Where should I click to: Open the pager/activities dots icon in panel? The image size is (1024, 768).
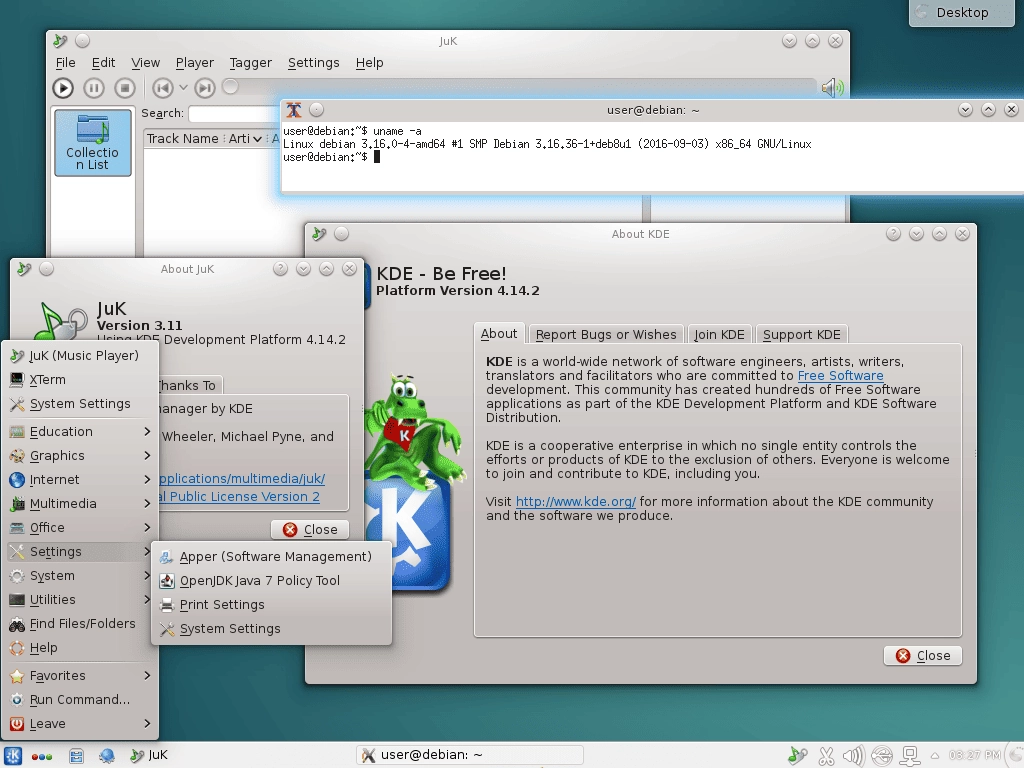[42, 756]
